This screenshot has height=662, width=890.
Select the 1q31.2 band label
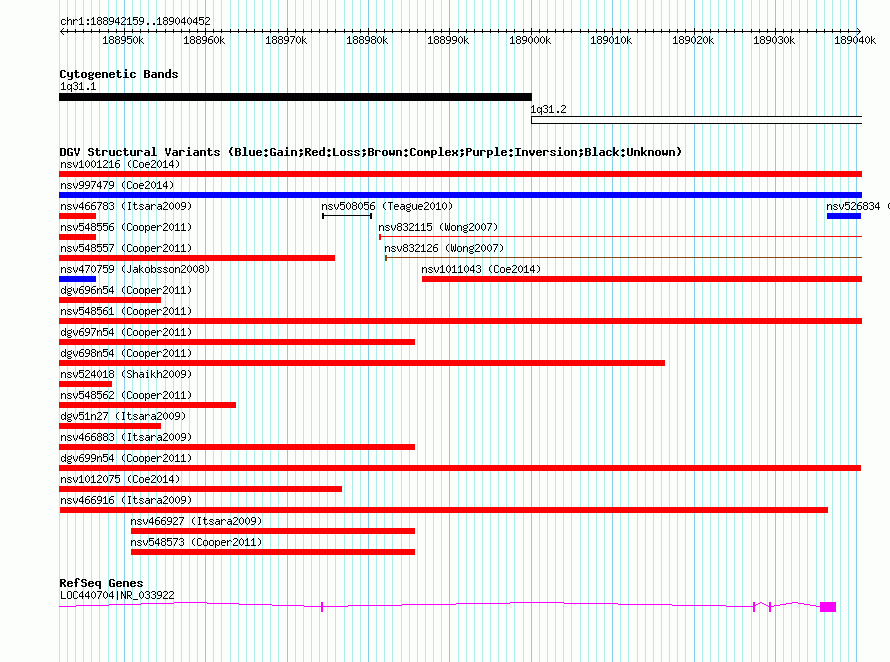coord(549,110)
